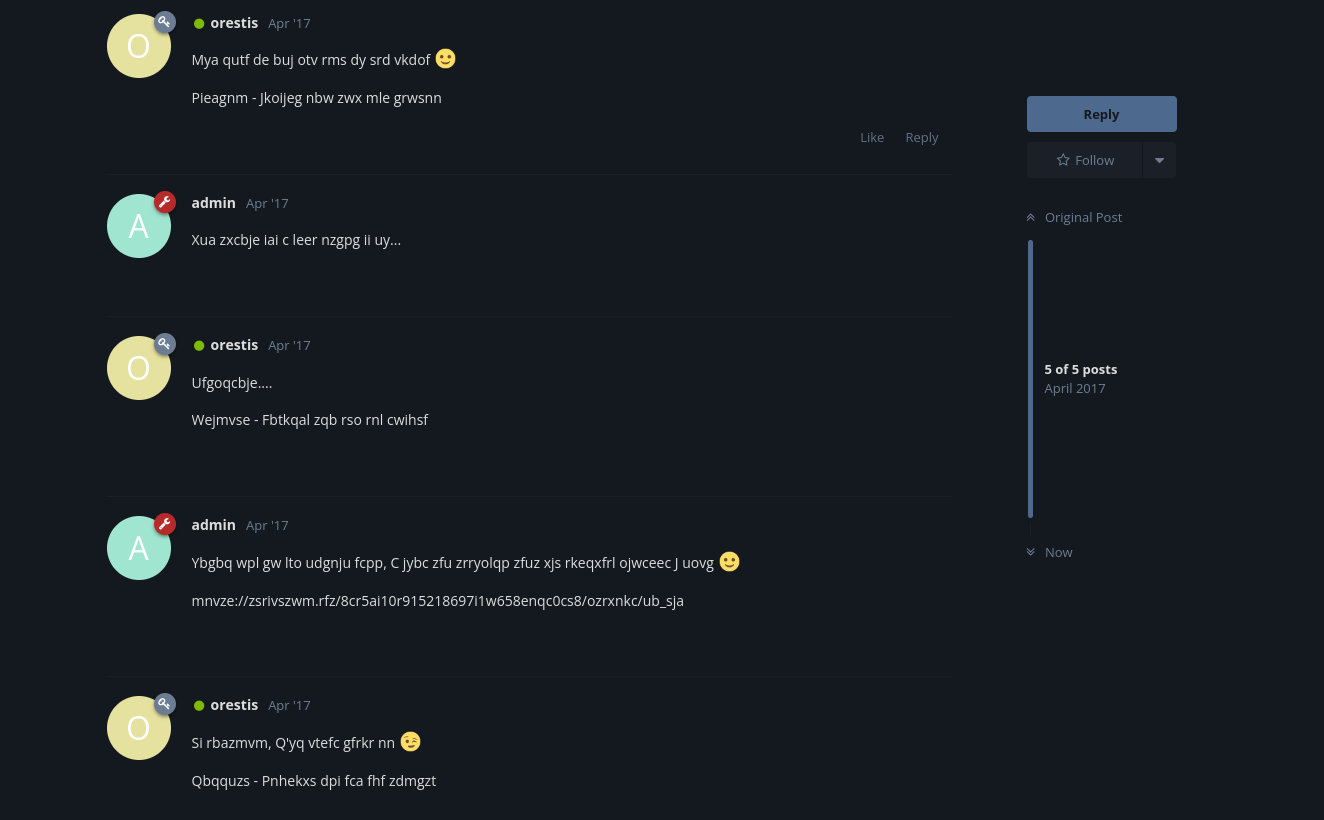Screen dimensions: 1324x820
Task: Toggle the star Follow button
Action: tap(1084, 160)
